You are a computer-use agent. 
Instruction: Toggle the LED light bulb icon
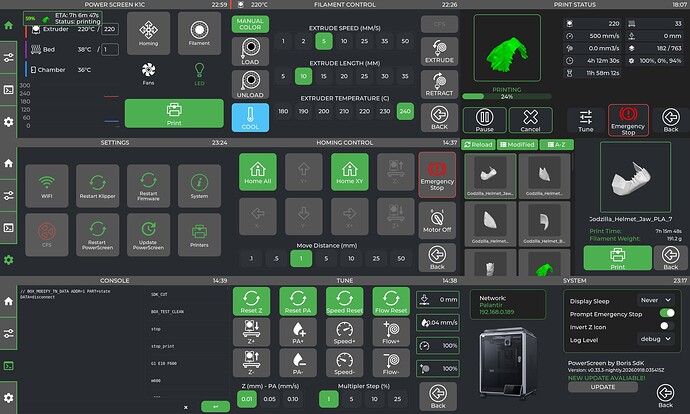(x=199, y=73)
